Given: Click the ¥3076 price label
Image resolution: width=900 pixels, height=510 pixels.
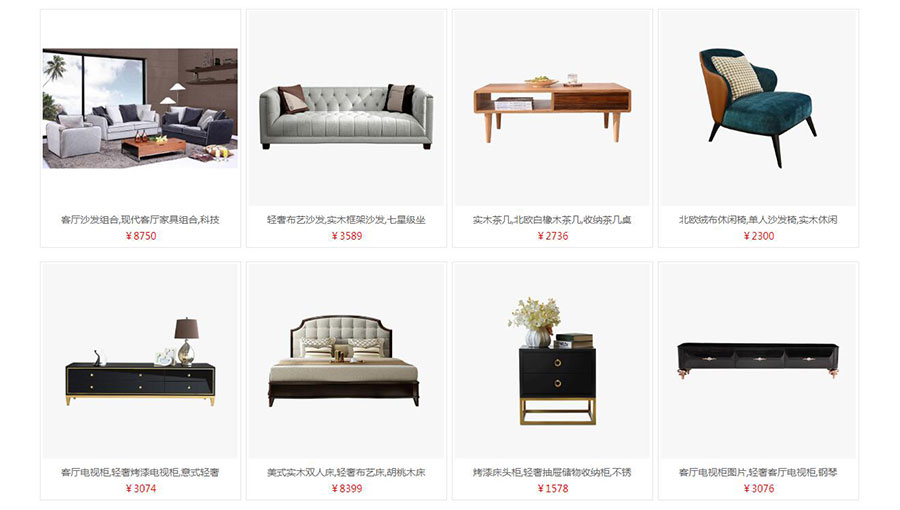Looking at the screenshot, I should [x=759, y=489].
